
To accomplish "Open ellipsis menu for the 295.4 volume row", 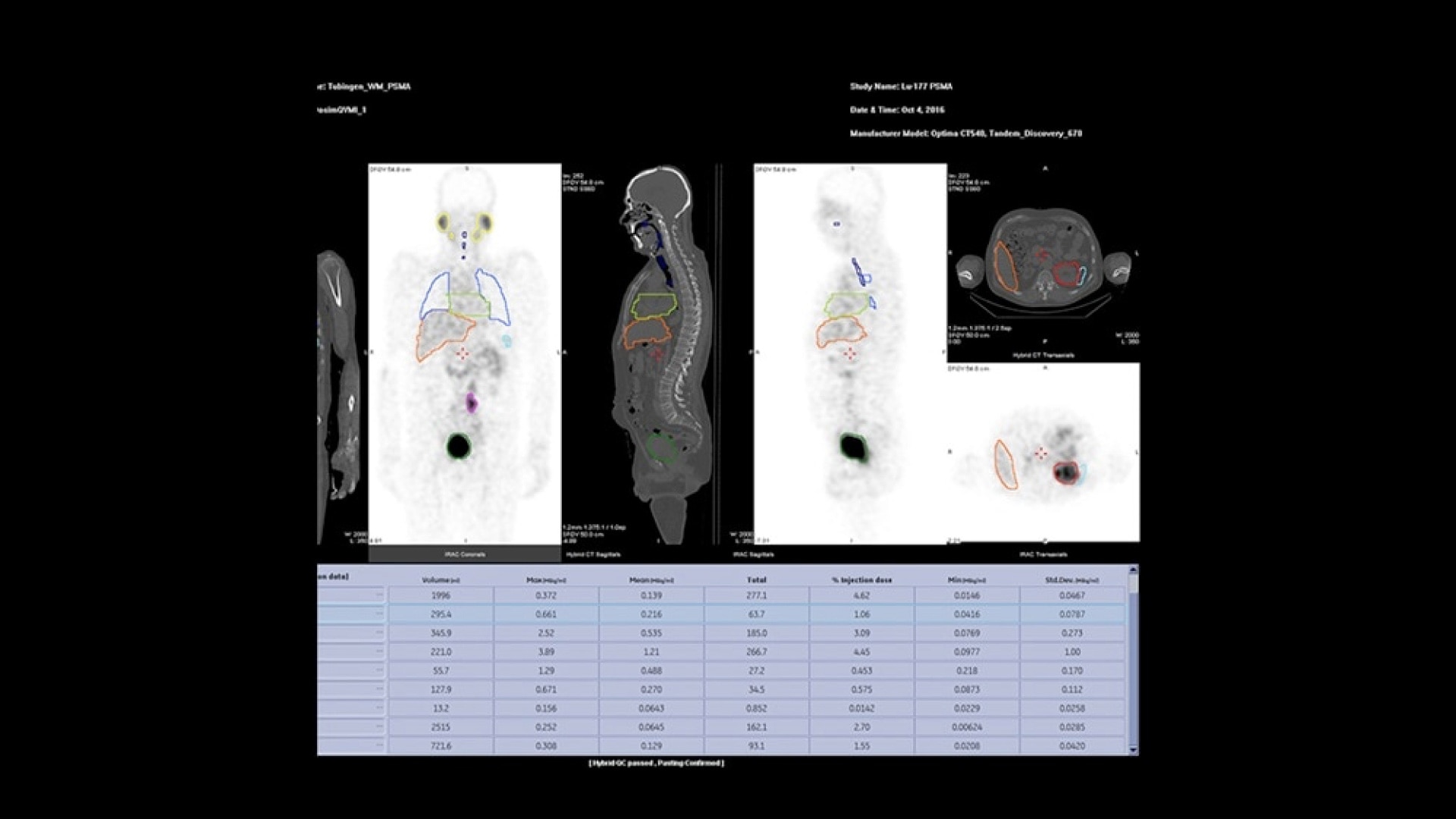I will [378, 614].
